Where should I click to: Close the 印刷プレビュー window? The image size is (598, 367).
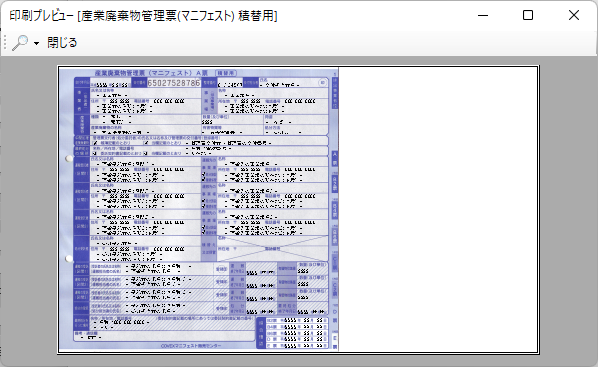(x=574, y=15)
